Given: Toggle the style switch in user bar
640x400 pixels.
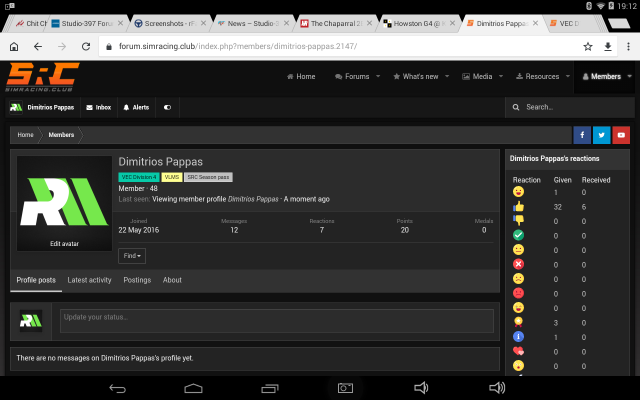Looking at the screenshot, I should 167,107.
